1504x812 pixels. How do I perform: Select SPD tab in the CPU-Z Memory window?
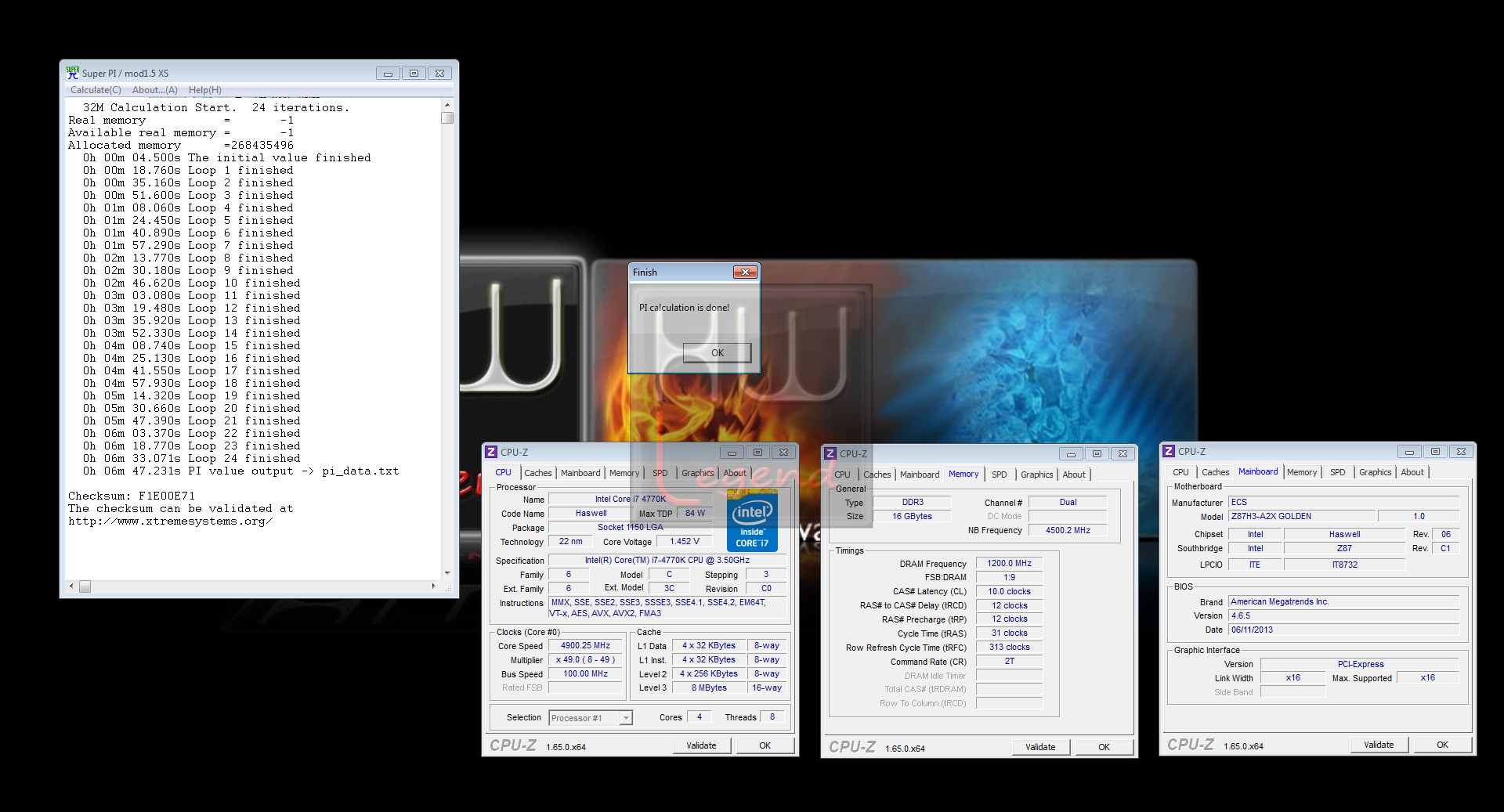coord(1000,475)
